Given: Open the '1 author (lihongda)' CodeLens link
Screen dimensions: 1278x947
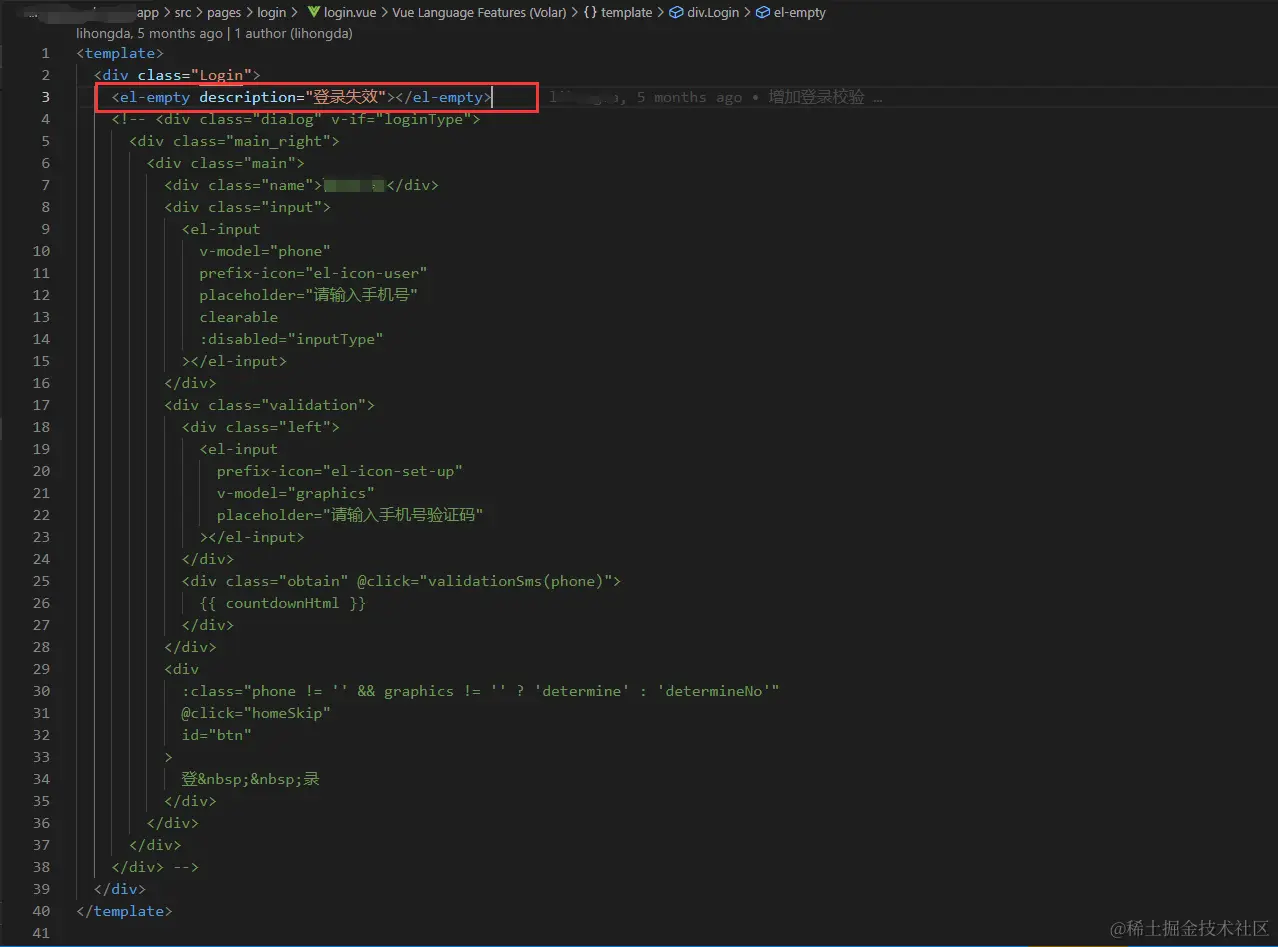Looking at the screenshot, I should (294, 33).
